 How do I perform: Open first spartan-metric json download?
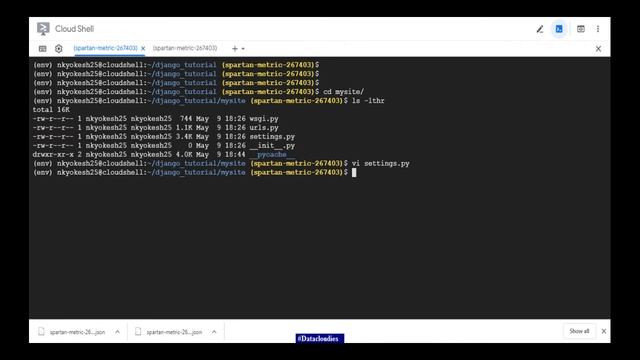click(77, 332)
